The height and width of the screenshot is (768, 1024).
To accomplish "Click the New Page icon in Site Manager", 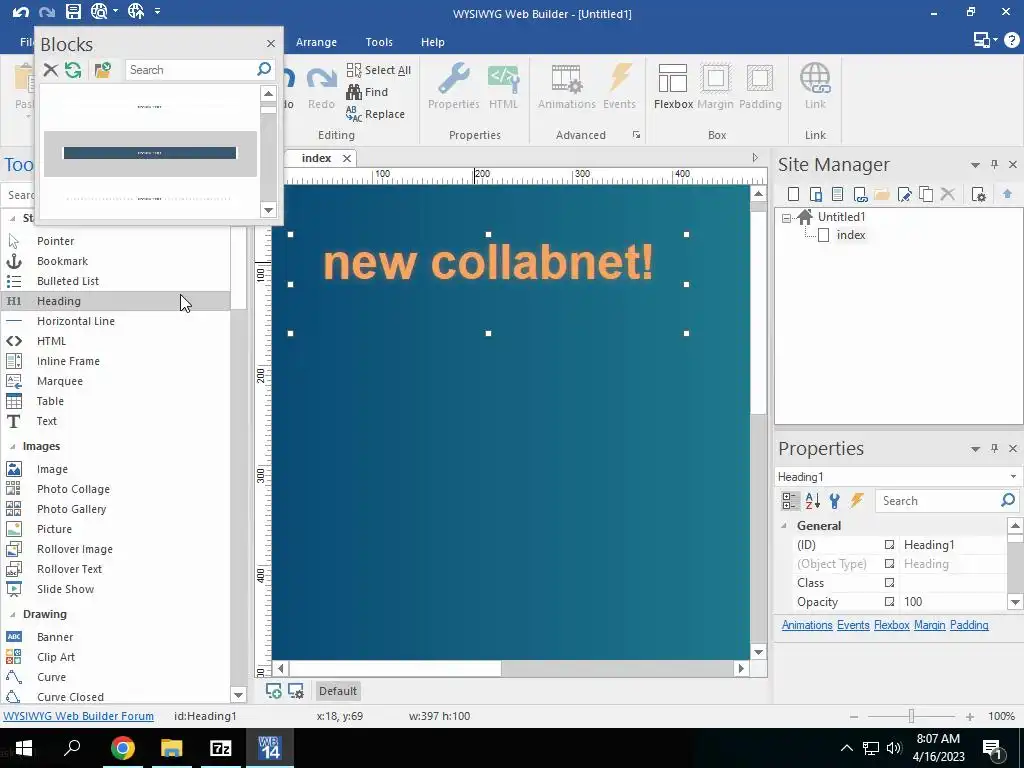I will (793, 194).
